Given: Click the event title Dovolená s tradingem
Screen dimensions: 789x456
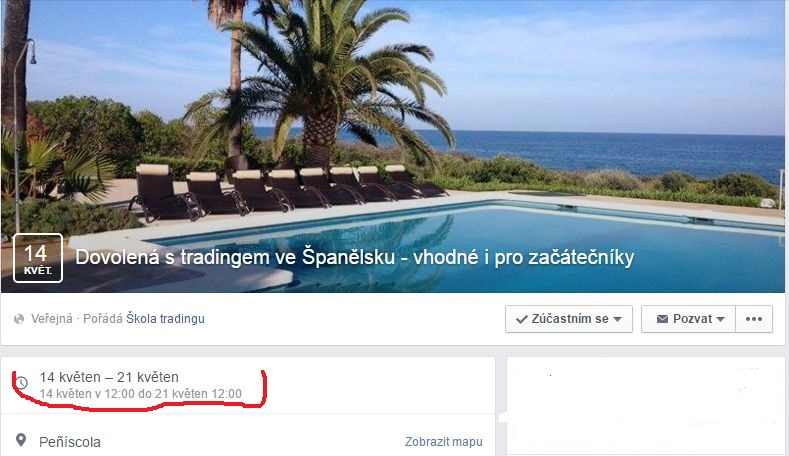Looking at the screenshot, I should click(354, 257).
